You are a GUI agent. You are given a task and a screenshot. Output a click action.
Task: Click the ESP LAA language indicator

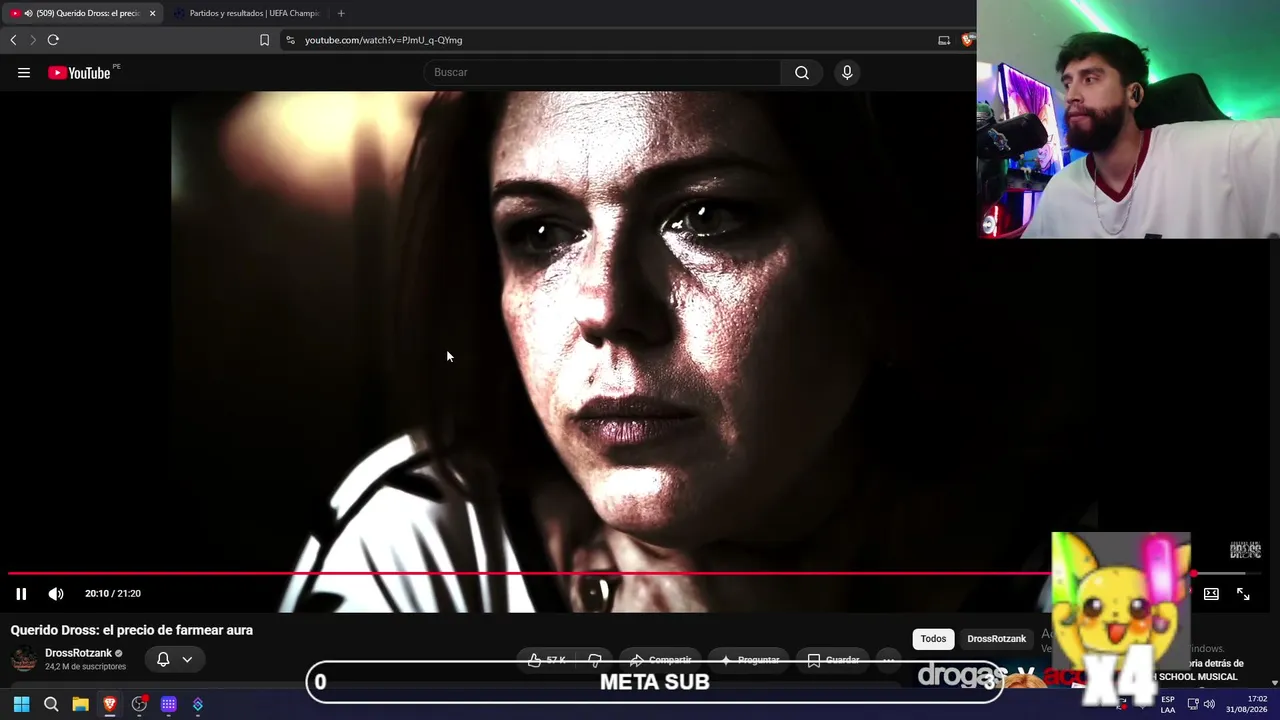pyautogui.click(x=1168, y=705)
